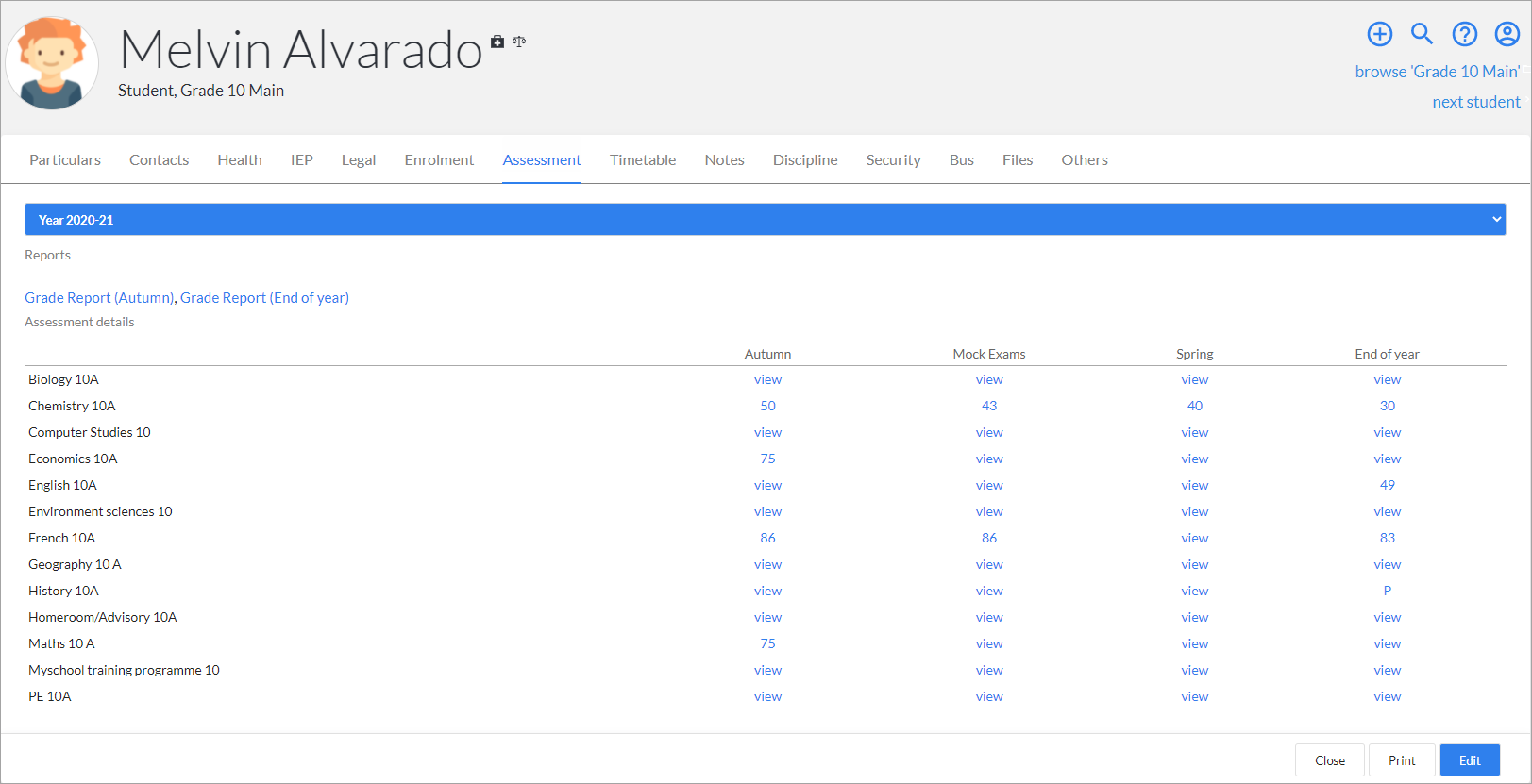1532x784 pixels.
Task: Select the Myschool training programme 10 label
Action: 124,670
